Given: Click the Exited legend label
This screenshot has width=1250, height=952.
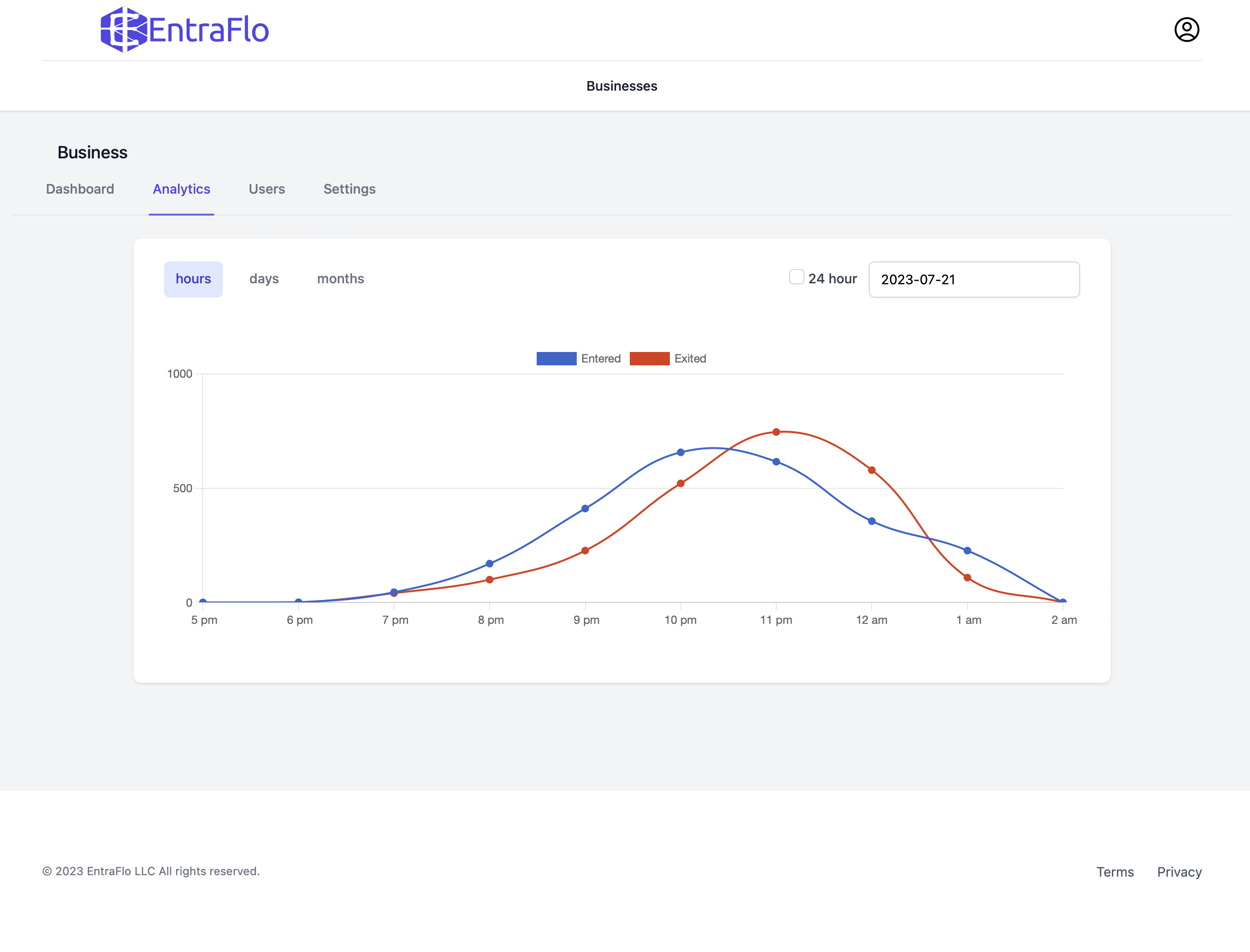Looking at the screenshot, I should click(x=690, y=359).
